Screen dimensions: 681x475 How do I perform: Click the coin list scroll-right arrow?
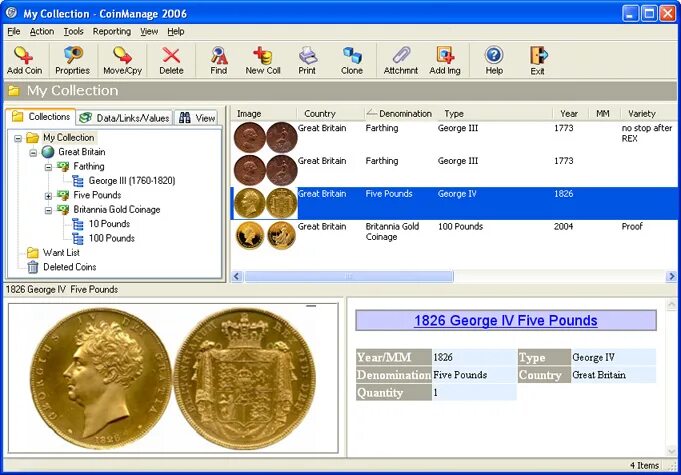[x=671, y=276]
